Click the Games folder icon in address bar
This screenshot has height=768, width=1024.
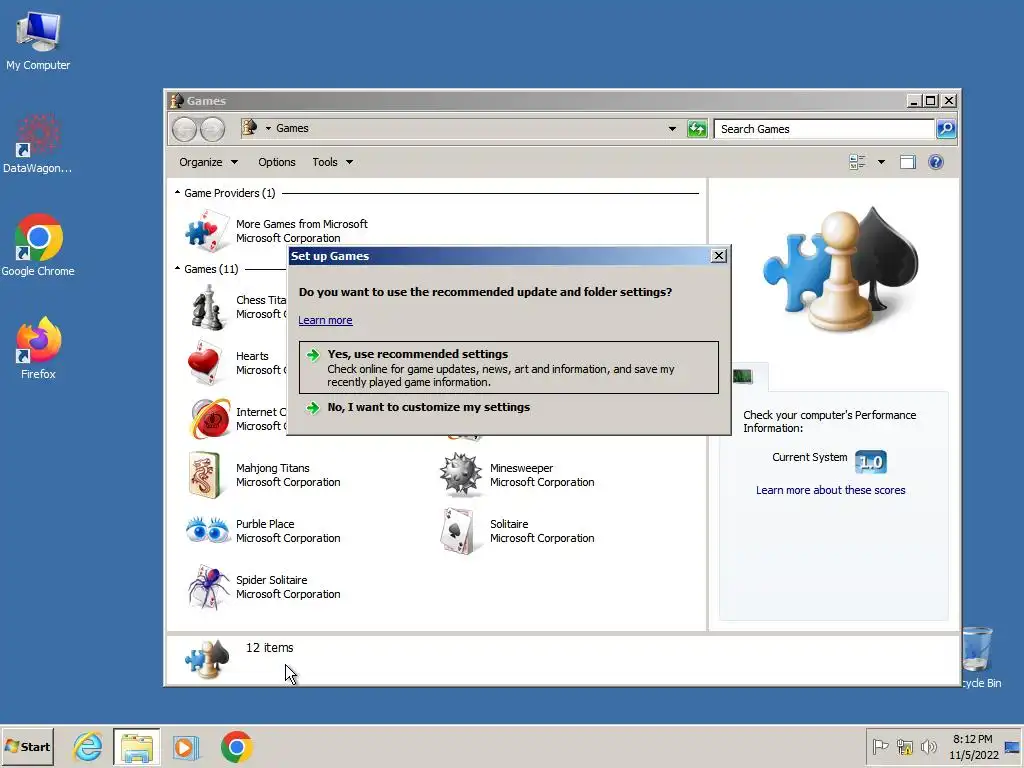coord(249,127)
